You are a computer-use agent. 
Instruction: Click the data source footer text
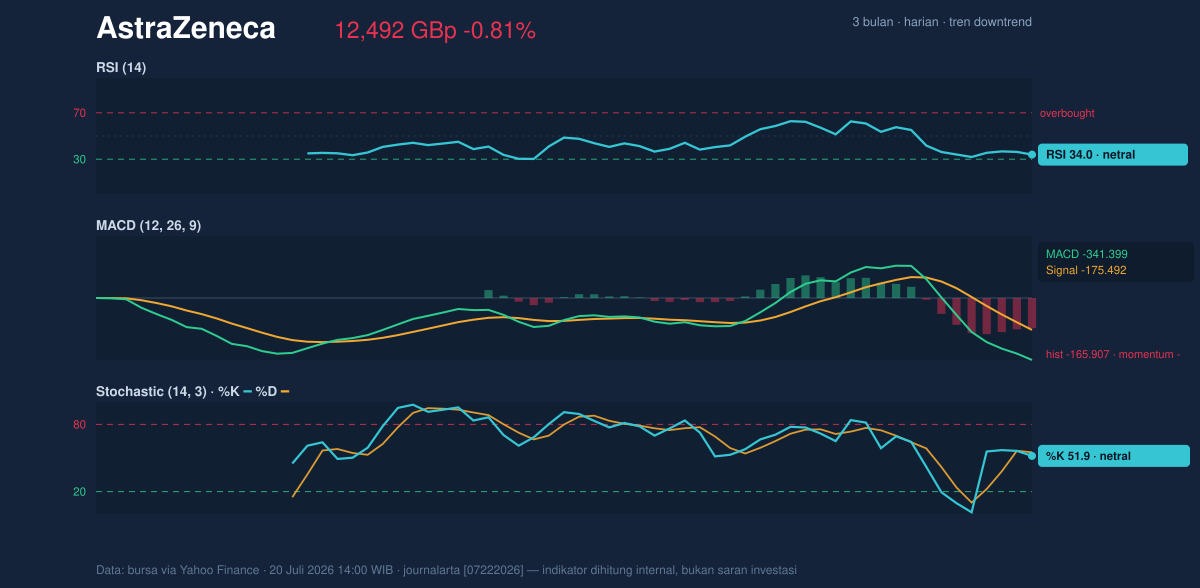coord(446,570)
